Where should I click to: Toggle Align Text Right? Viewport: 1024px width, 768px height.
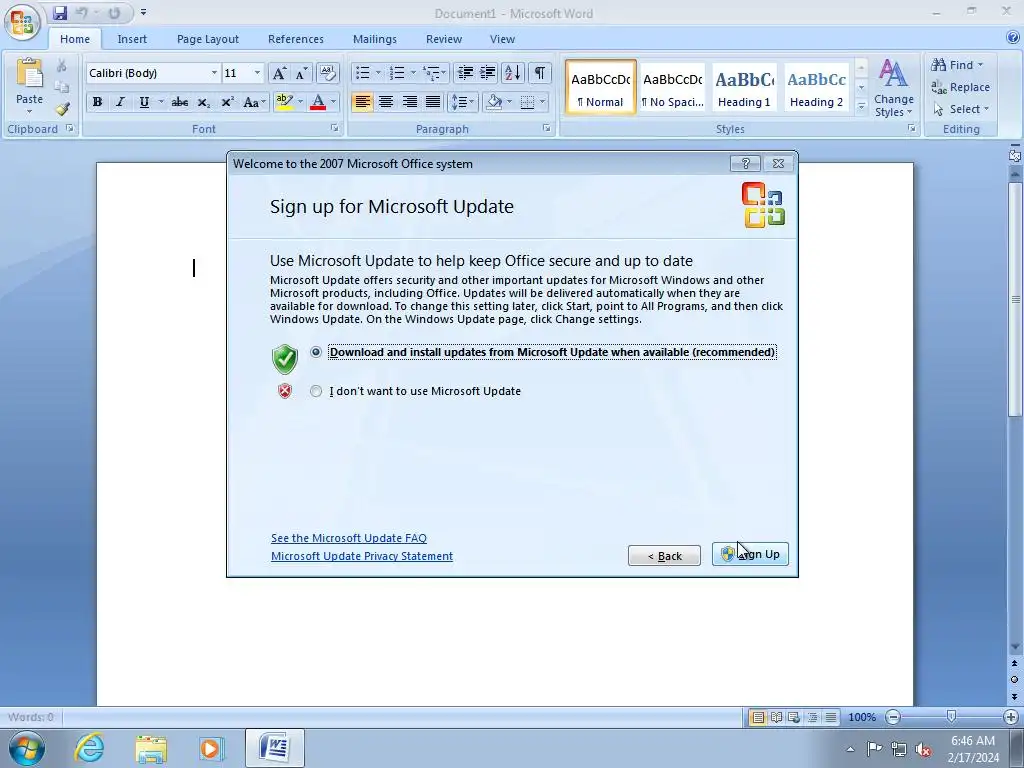point(409,102)
